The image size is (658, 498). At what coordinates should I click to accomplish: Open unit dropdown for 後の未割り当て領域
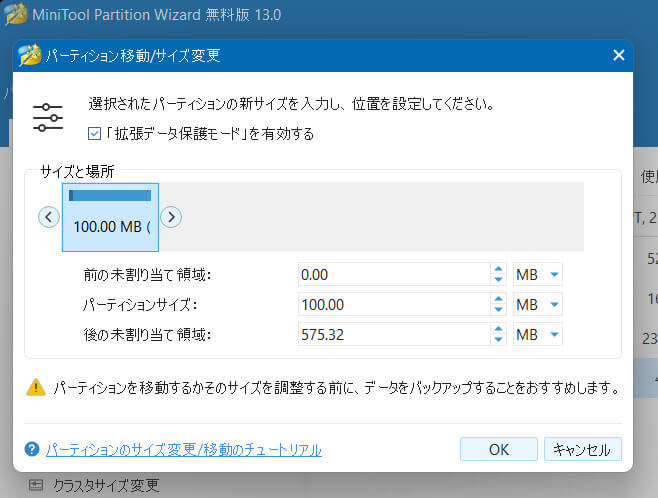553,334
